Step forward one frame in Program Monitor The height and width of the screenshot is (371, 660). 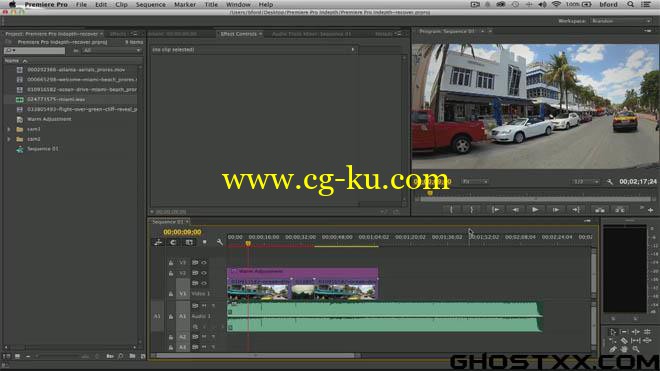556,209
